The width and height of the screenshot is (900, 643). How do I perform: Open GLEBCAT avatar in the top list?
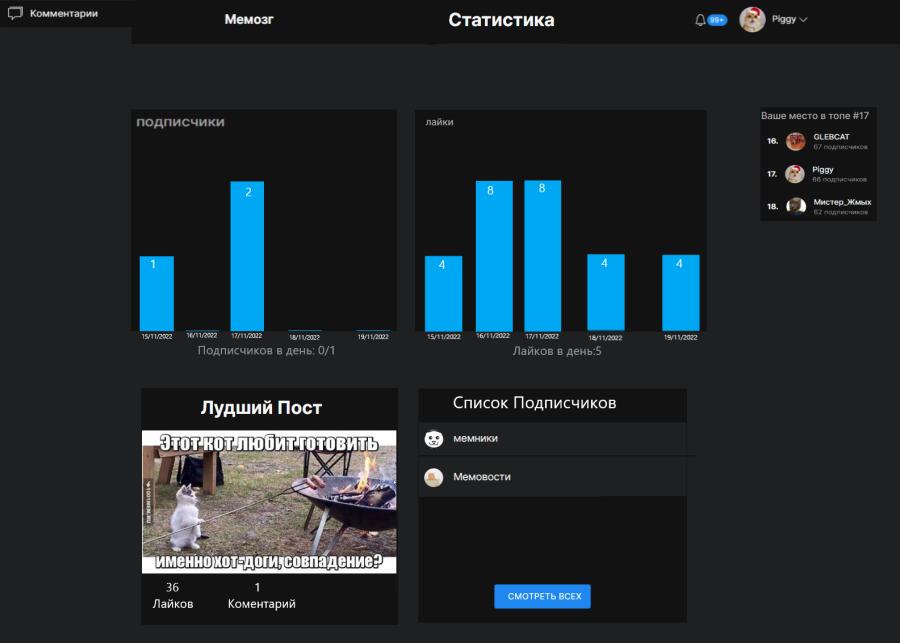coord(796,141)
